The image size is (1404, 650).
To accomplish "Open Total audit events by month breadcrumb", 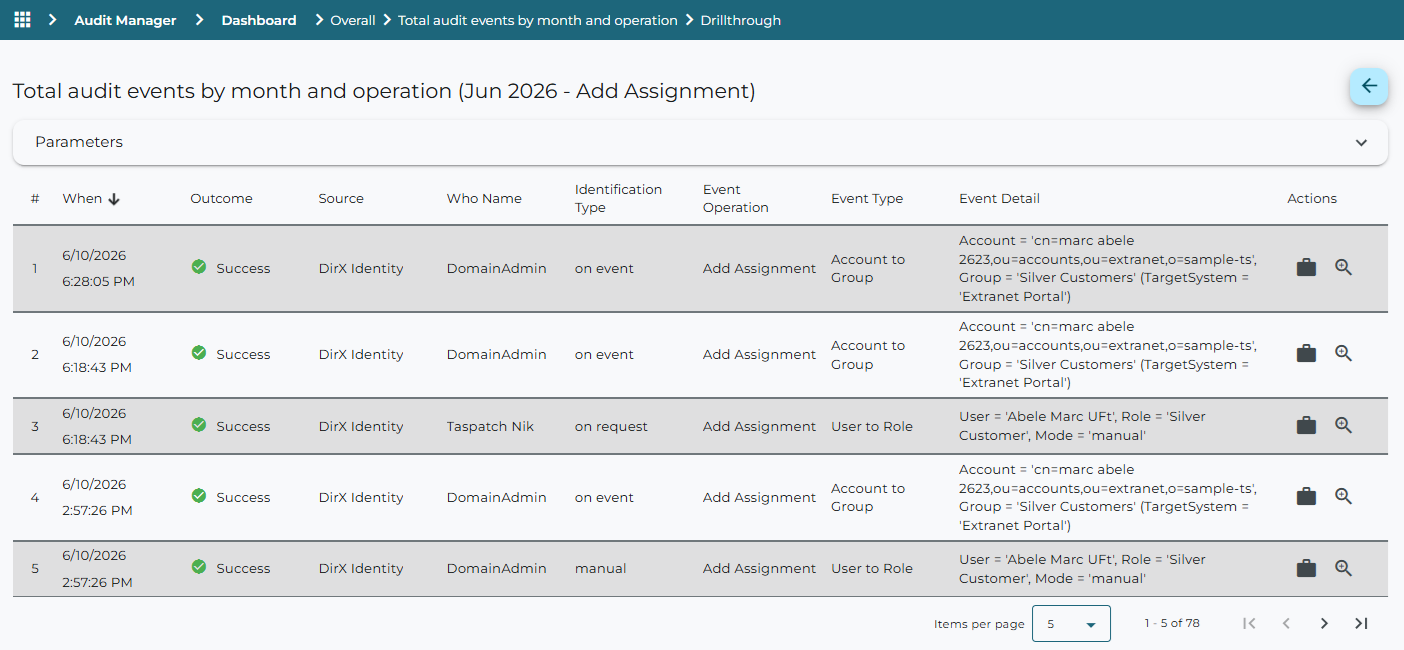I will [538, 20].
